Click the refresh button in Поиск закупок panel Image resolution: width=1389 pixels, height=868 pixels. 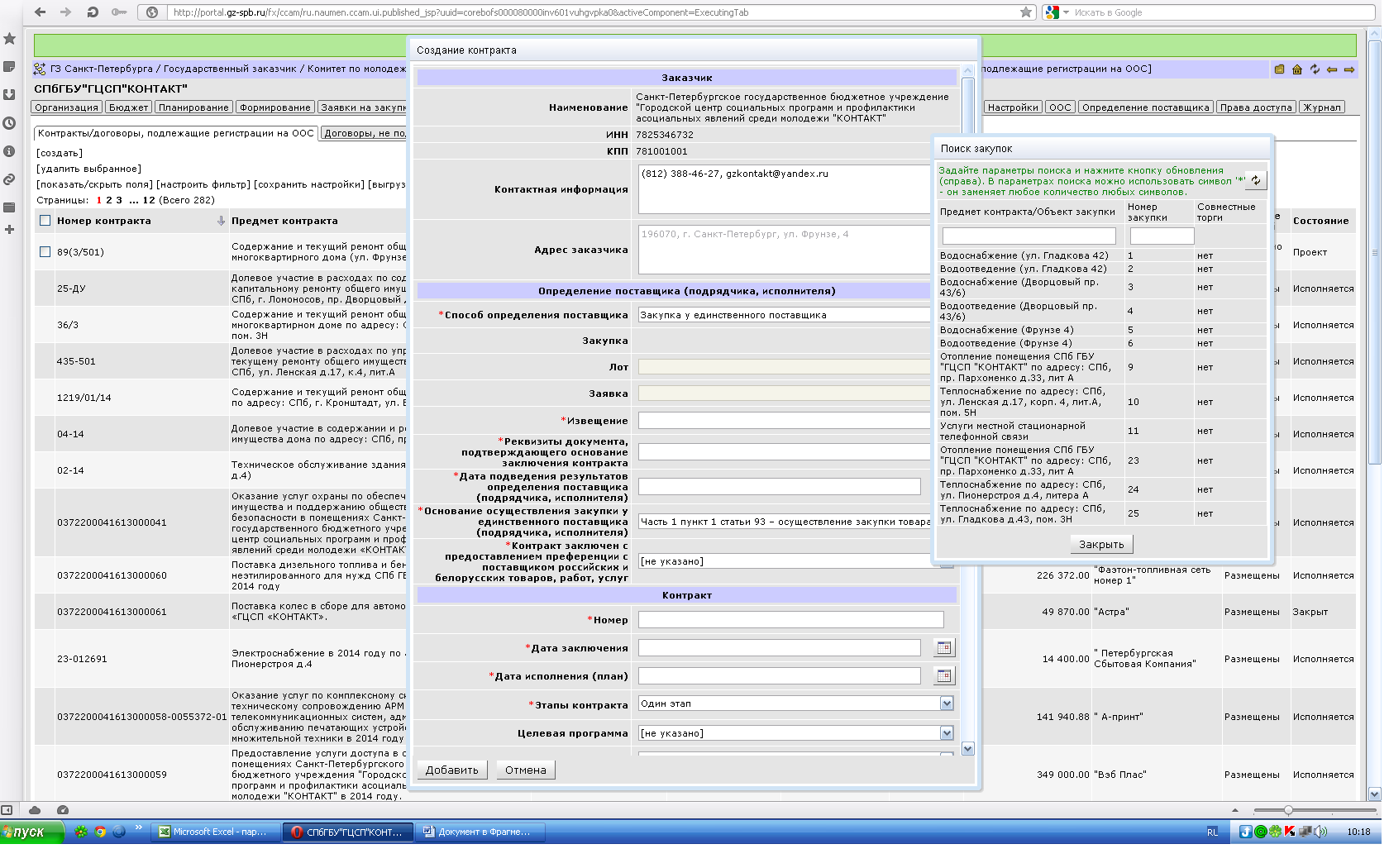pos(1256,180)
